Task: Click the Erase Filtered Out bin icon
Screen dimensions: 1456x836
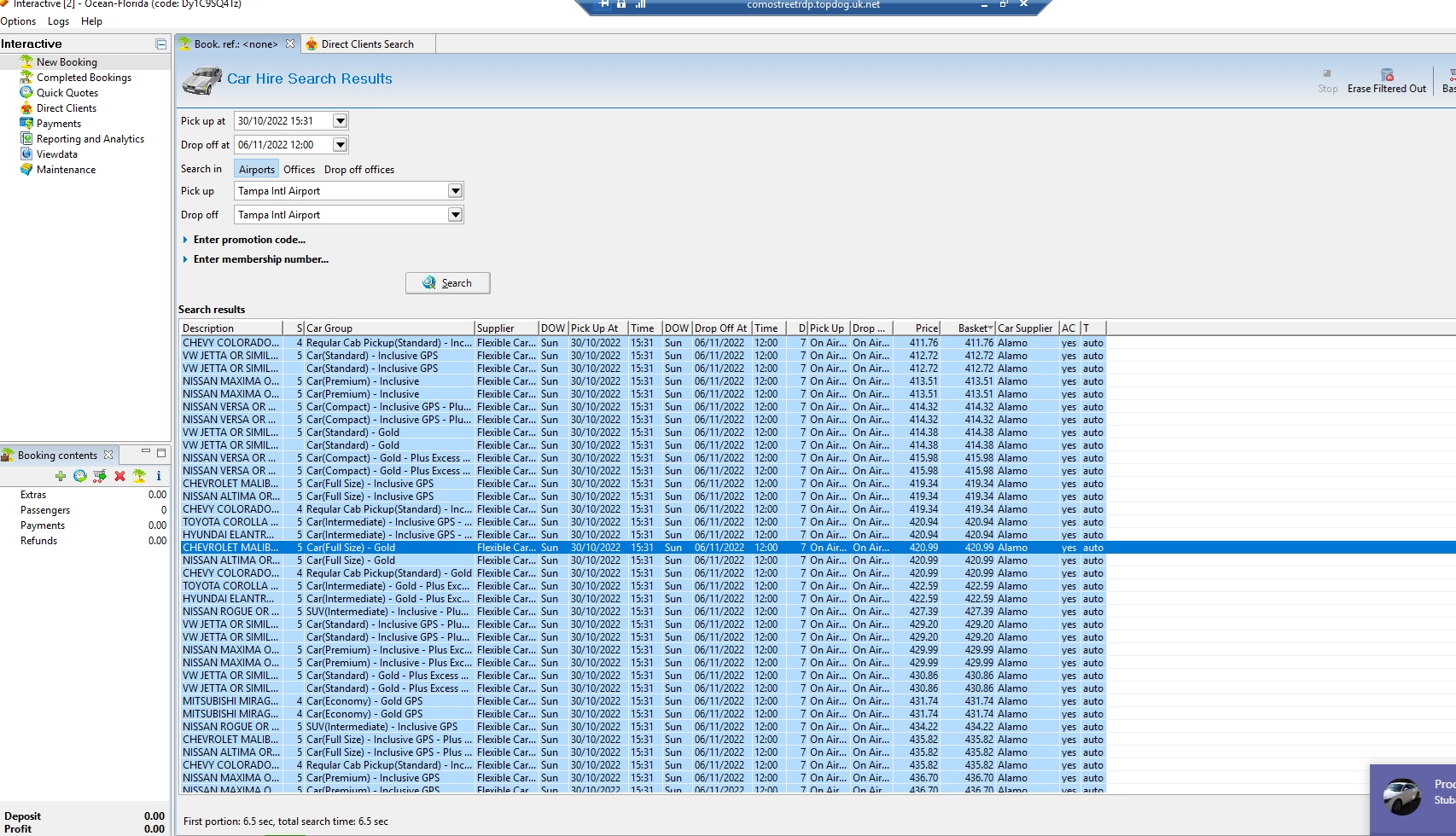Action: click(1387, 74)
